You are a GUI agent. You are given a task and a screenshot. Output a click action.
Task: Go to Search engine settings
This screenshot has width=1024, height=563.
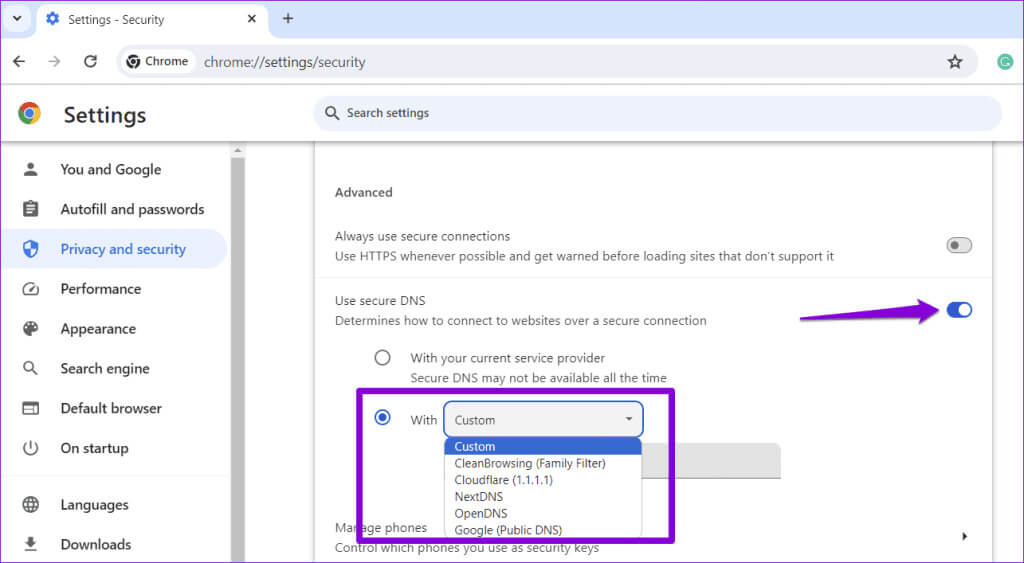point(104,368)
